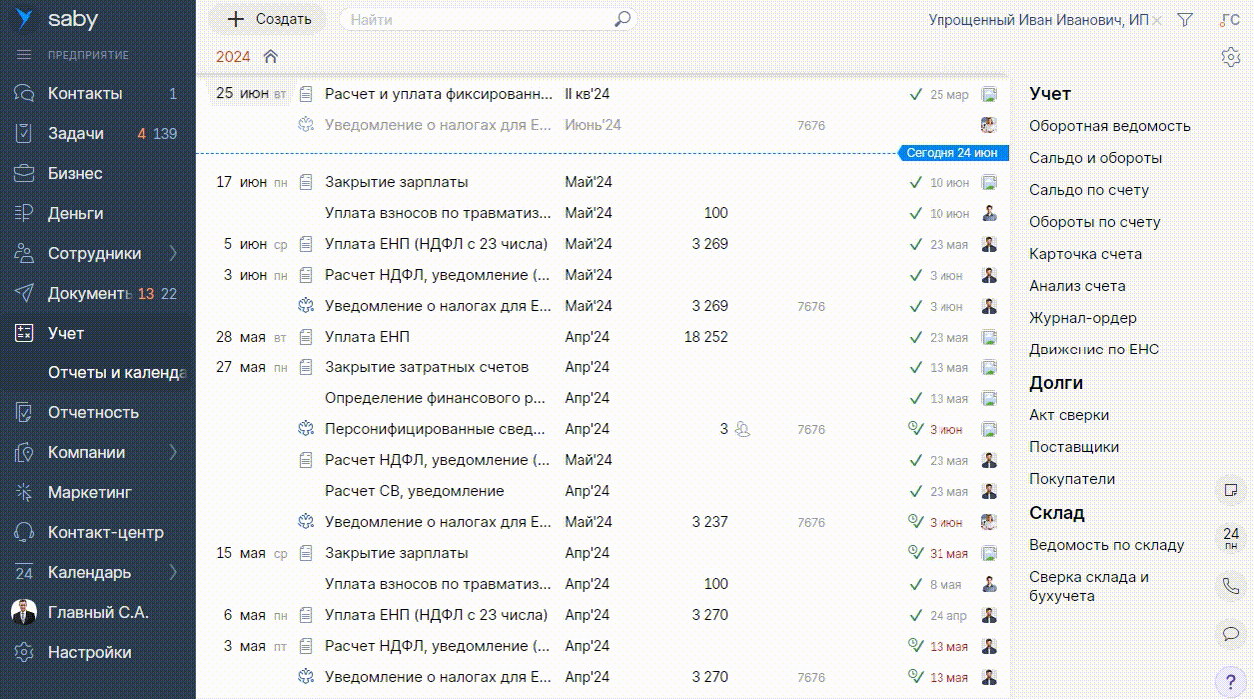This screenshot has height=699, width=1254.
Task: Open Отчетность in the sidebar menu
Action: [x=93, y=412]
